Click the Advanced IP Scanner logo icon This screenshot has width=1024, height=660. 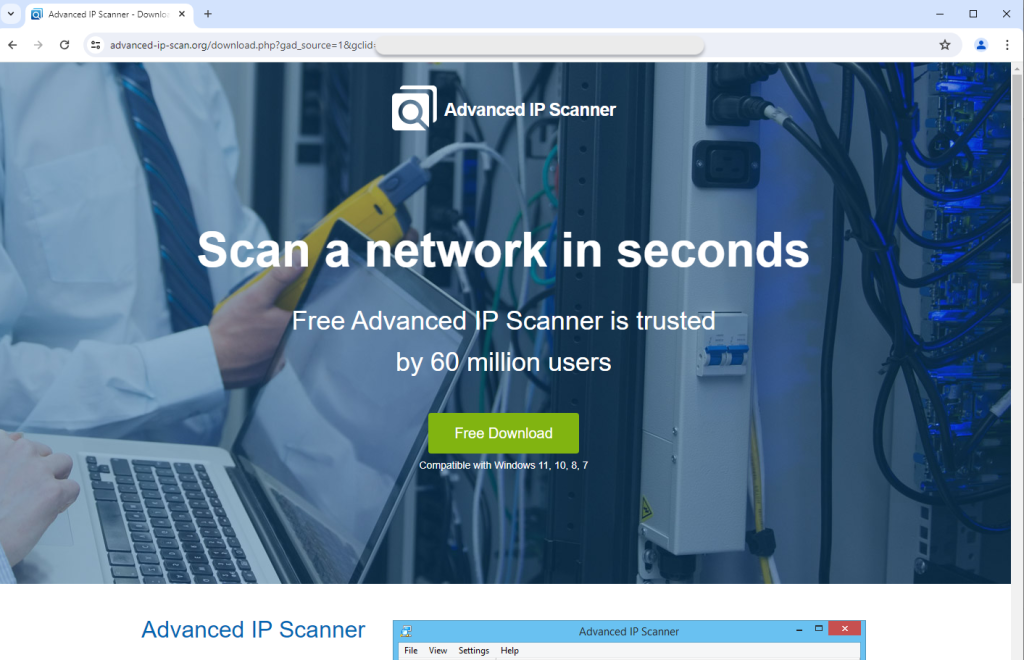coord(414,108)
